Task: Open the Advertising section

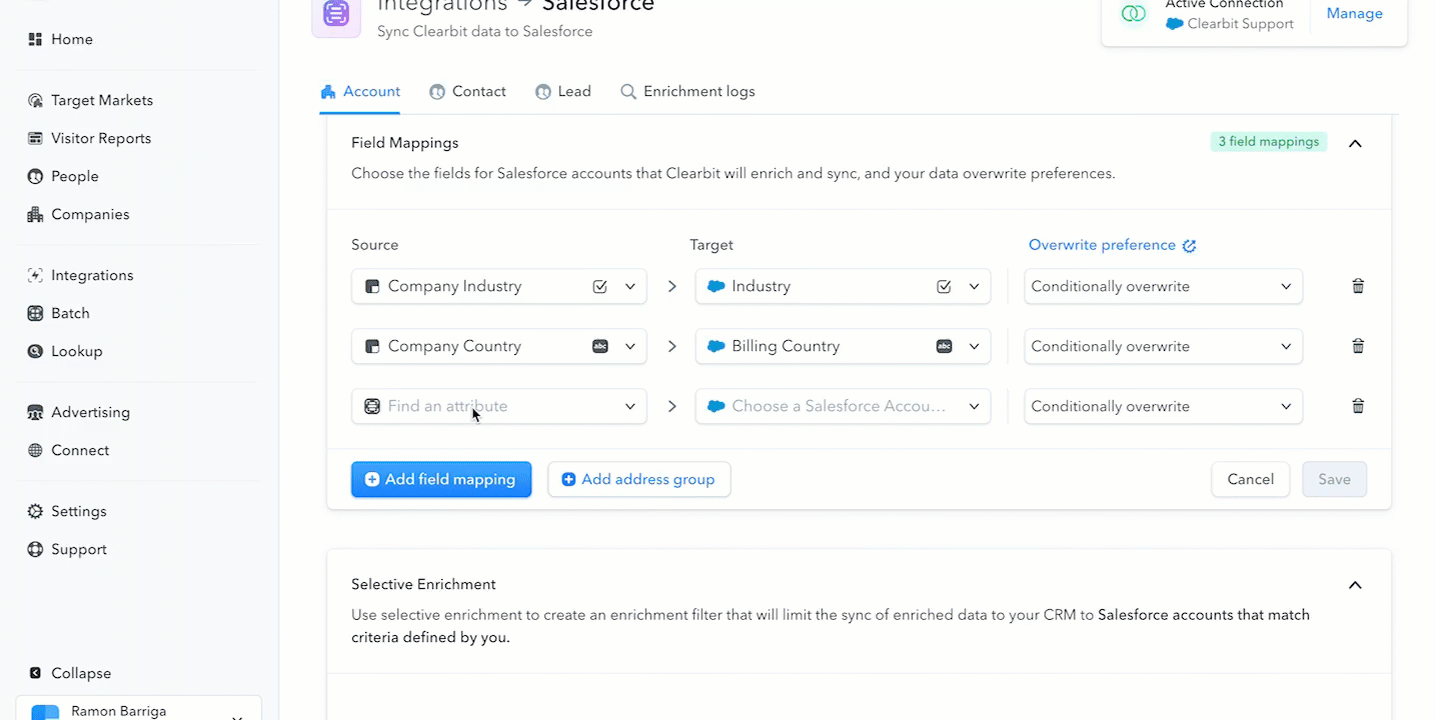Action: click(90, 411)
